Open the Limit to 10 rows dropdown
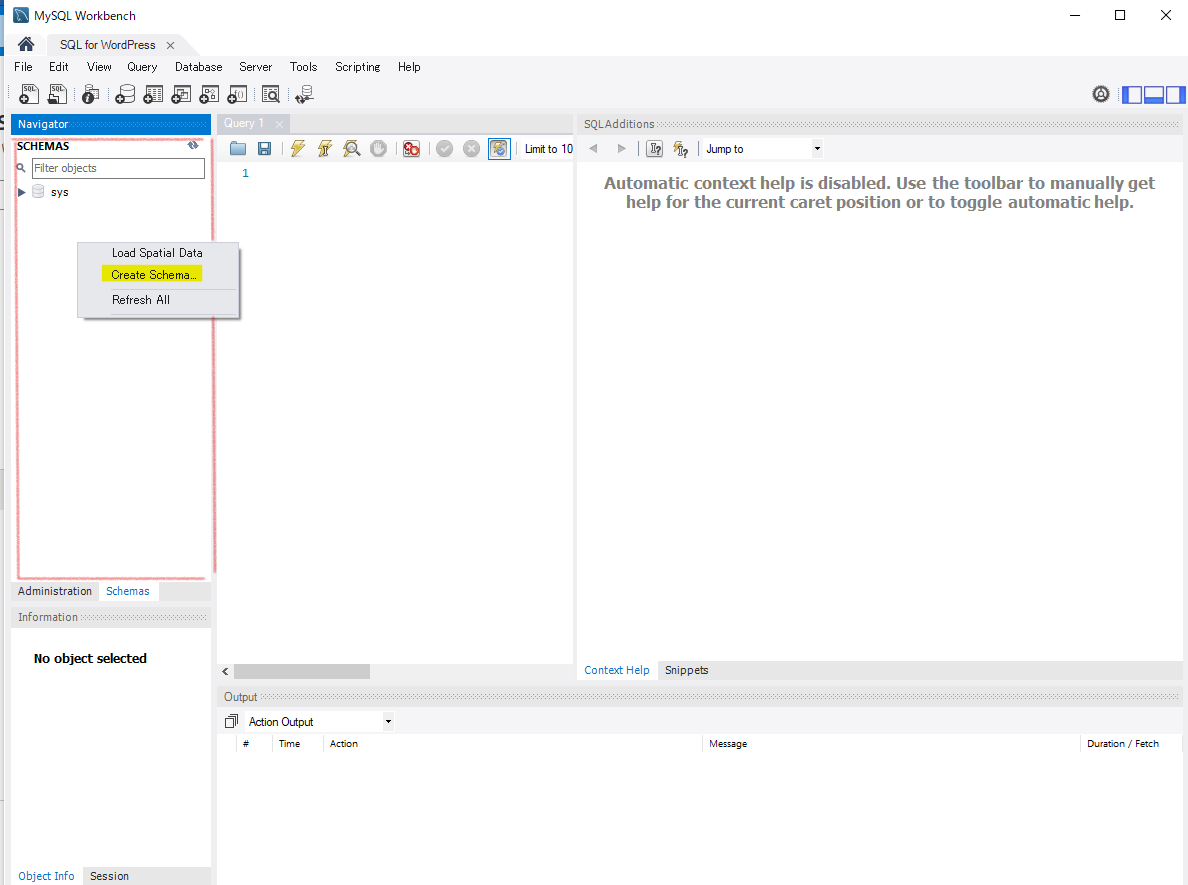Viewport: 1188px width, 885px height. click(547, 148)
